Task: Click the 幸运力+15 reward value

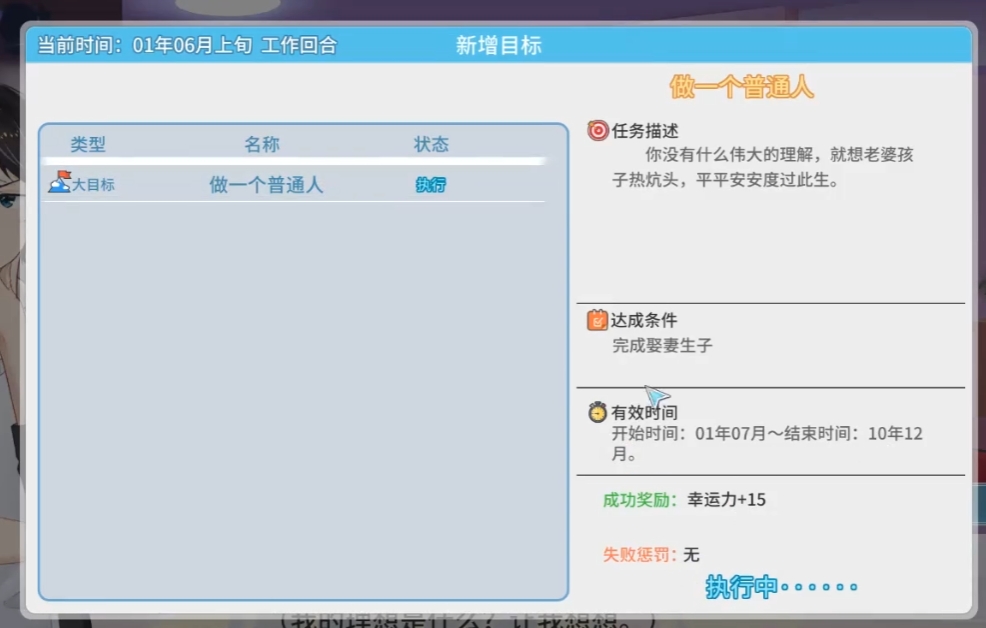Action: click(727, 499)
